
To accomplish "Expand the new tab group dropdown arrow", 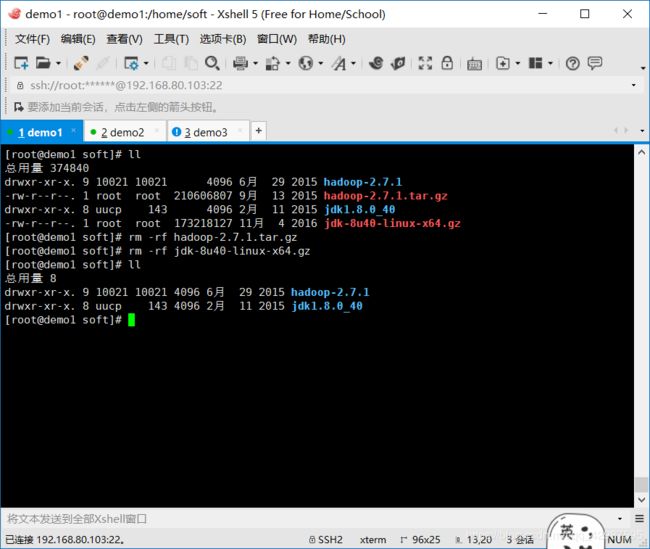I will tap(517, 63).
